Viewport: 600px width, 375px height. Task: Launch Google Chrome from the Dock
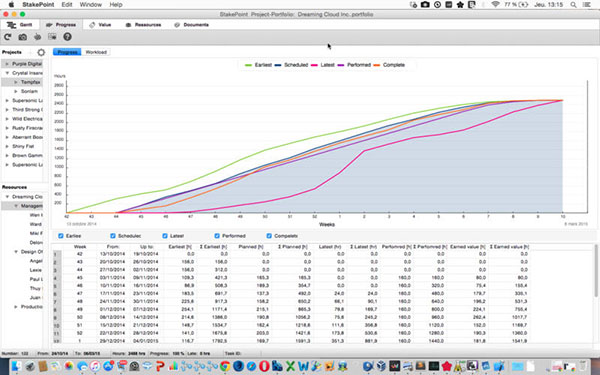(x=225, y=366)
